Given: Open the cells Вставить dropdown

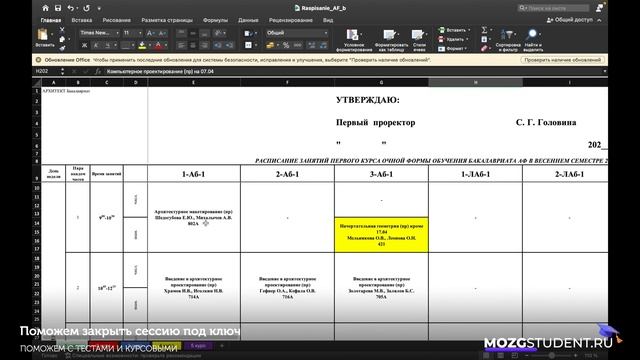Looking at the screenshot, I should coord(454,30).
